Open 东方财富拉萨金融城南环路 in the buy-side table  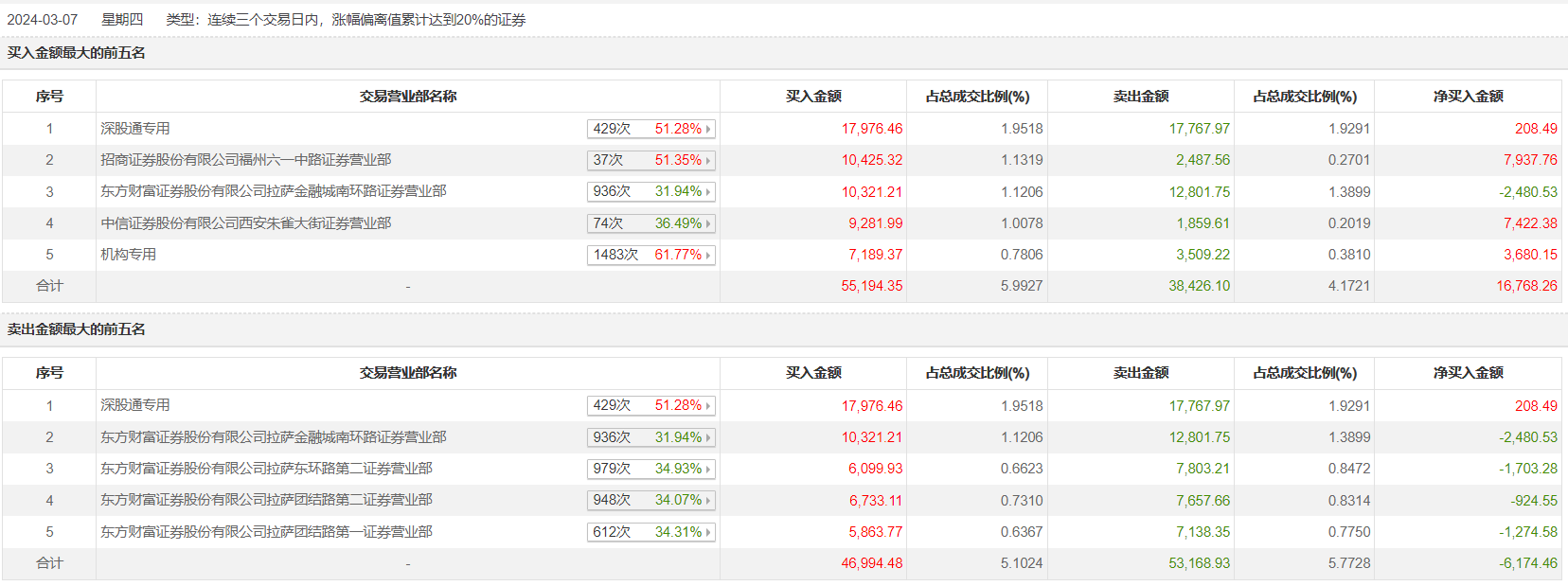[x=274, y=191]
